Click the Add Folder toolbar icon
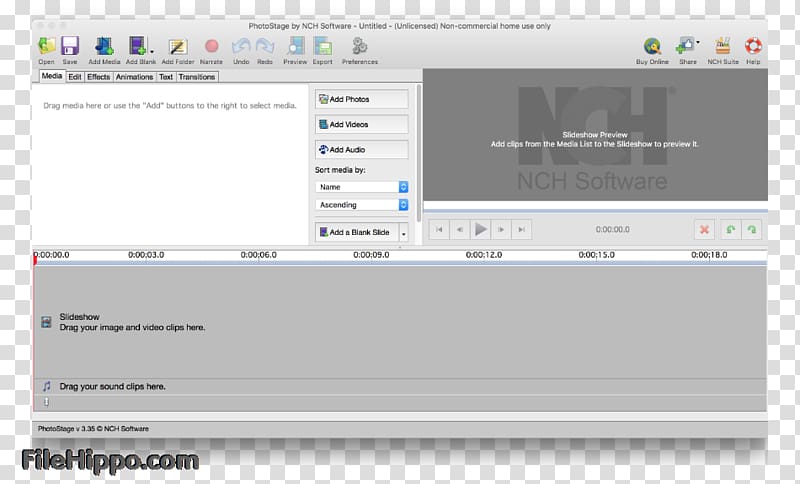Image resolution: width=800 pixels, height=484 pixels. click(x=178, y=50)
